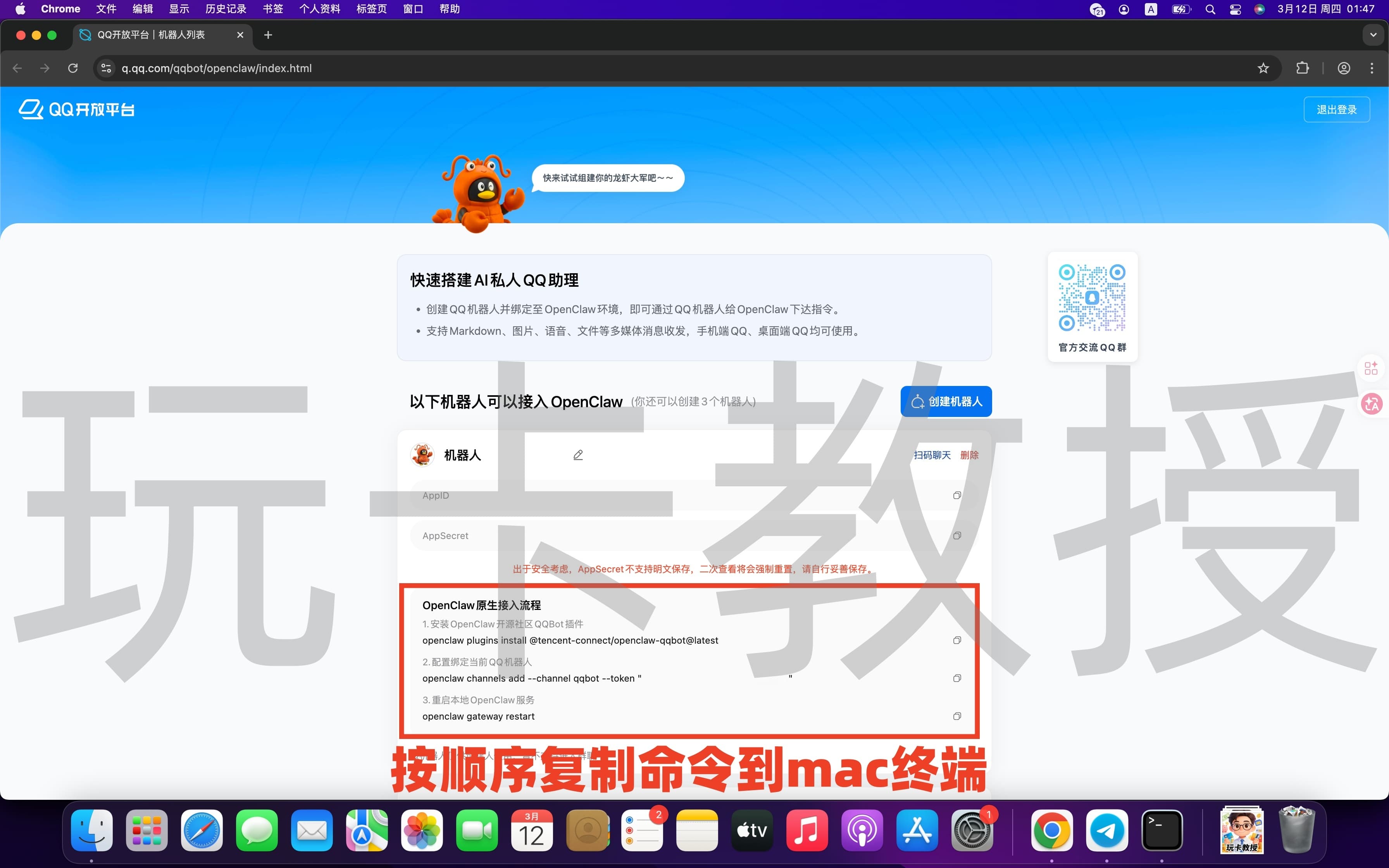Open Chrome's extensions puzzle icon

pos(1302,68)
